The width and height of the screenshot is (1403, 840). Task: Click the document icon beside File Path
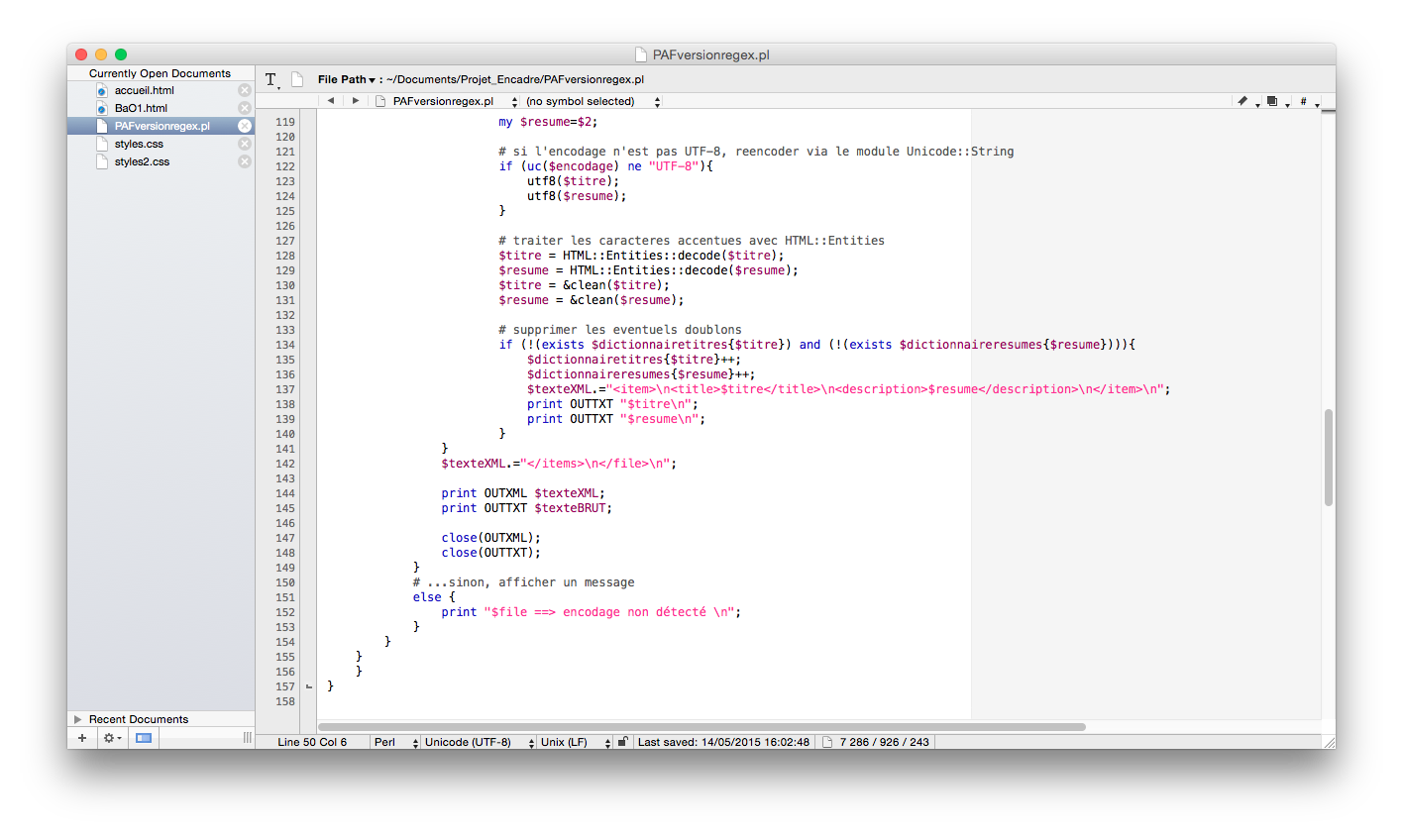tap(297, 79)
